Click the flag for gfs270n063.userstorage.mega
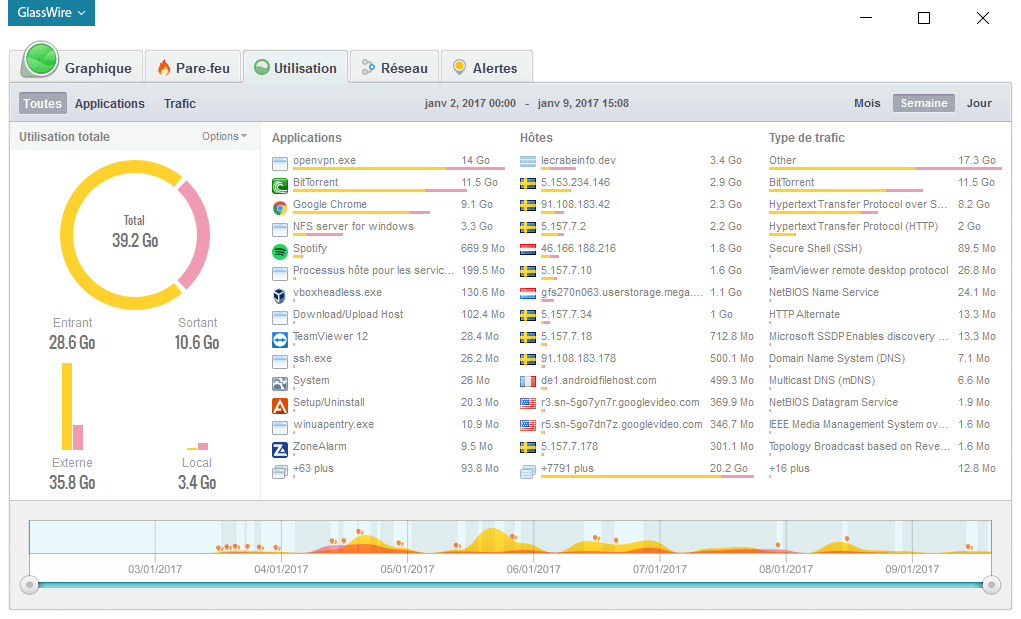 pyautogui.click(x=528, y=294)
